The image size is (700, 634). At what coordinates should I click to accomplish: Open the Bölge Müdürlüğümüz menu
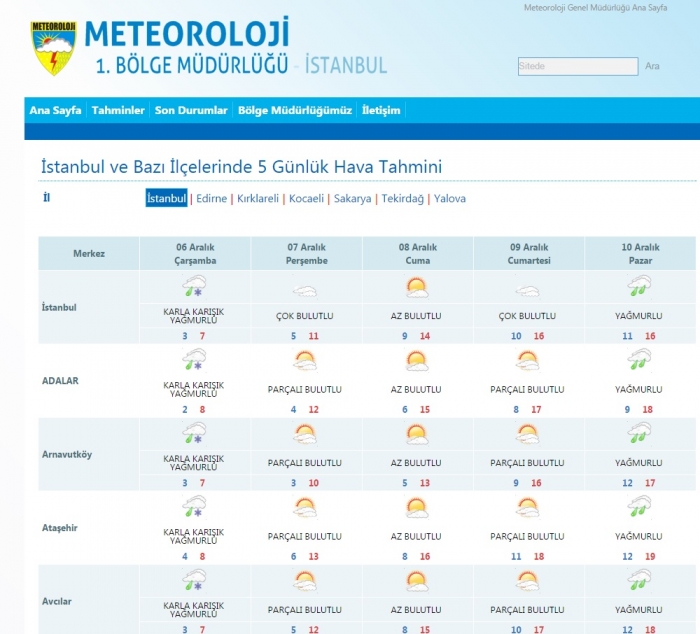click(295, 110)
